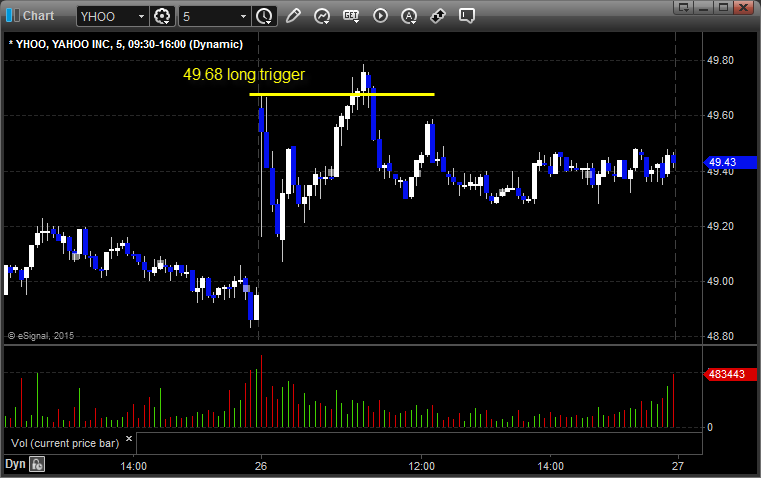Click the lock icon next to Dyn
Screen dimensions: 761x478
[37, 464]
